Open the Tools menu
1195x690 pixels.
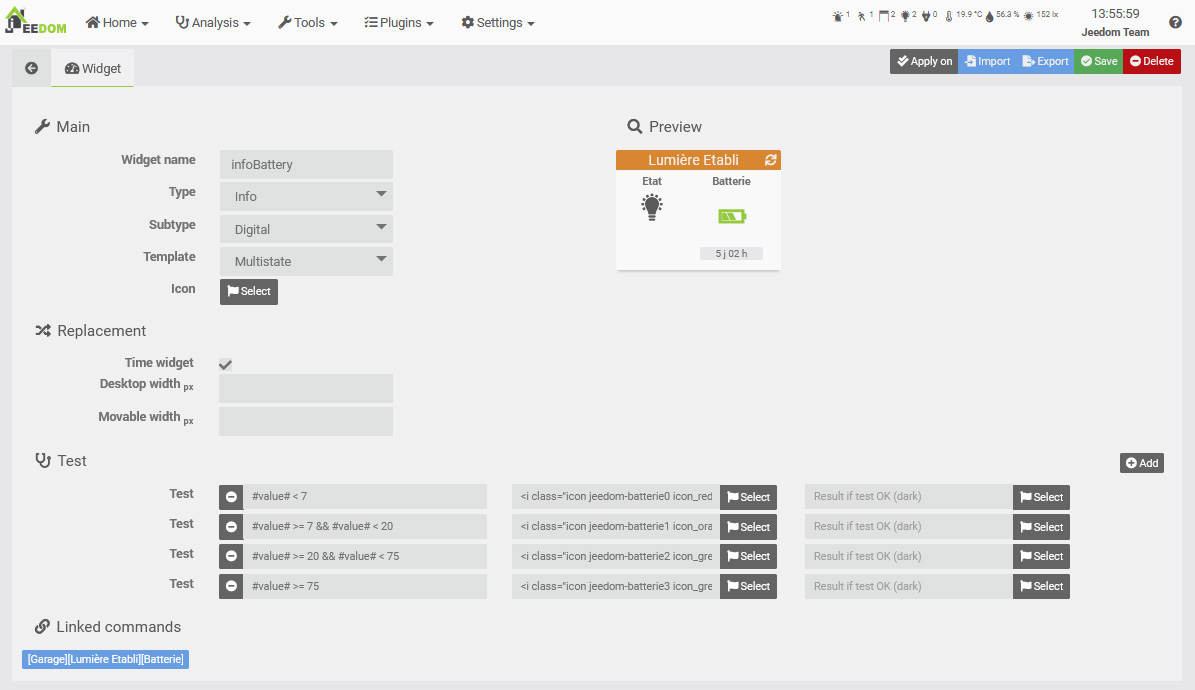point(308,23)
